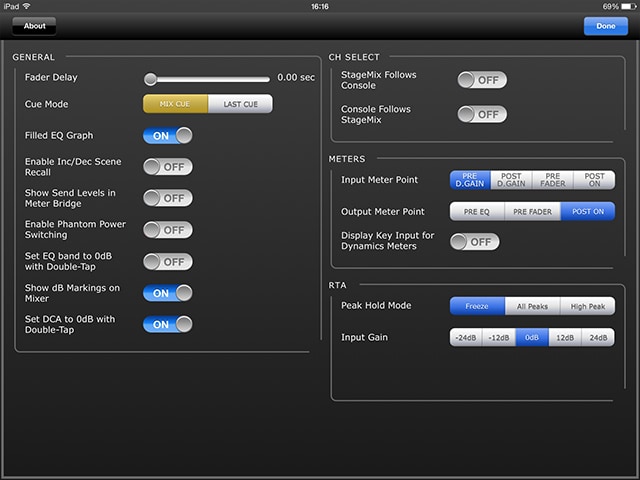Screen dimensions: 640x480
Task: Turn on Show Send Levels in Meter Bridge
Action: pyautogui.click(x=167, y=198)
